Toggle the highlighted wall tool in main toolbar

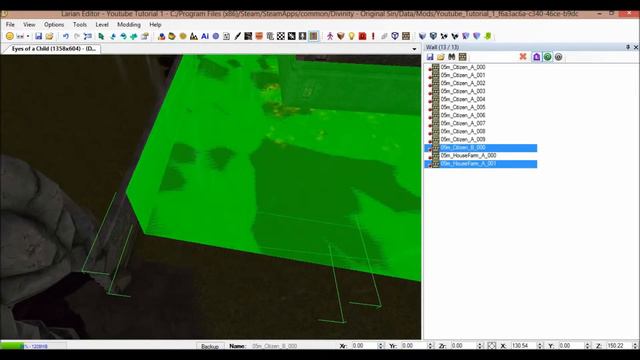(x=313, y=36)
